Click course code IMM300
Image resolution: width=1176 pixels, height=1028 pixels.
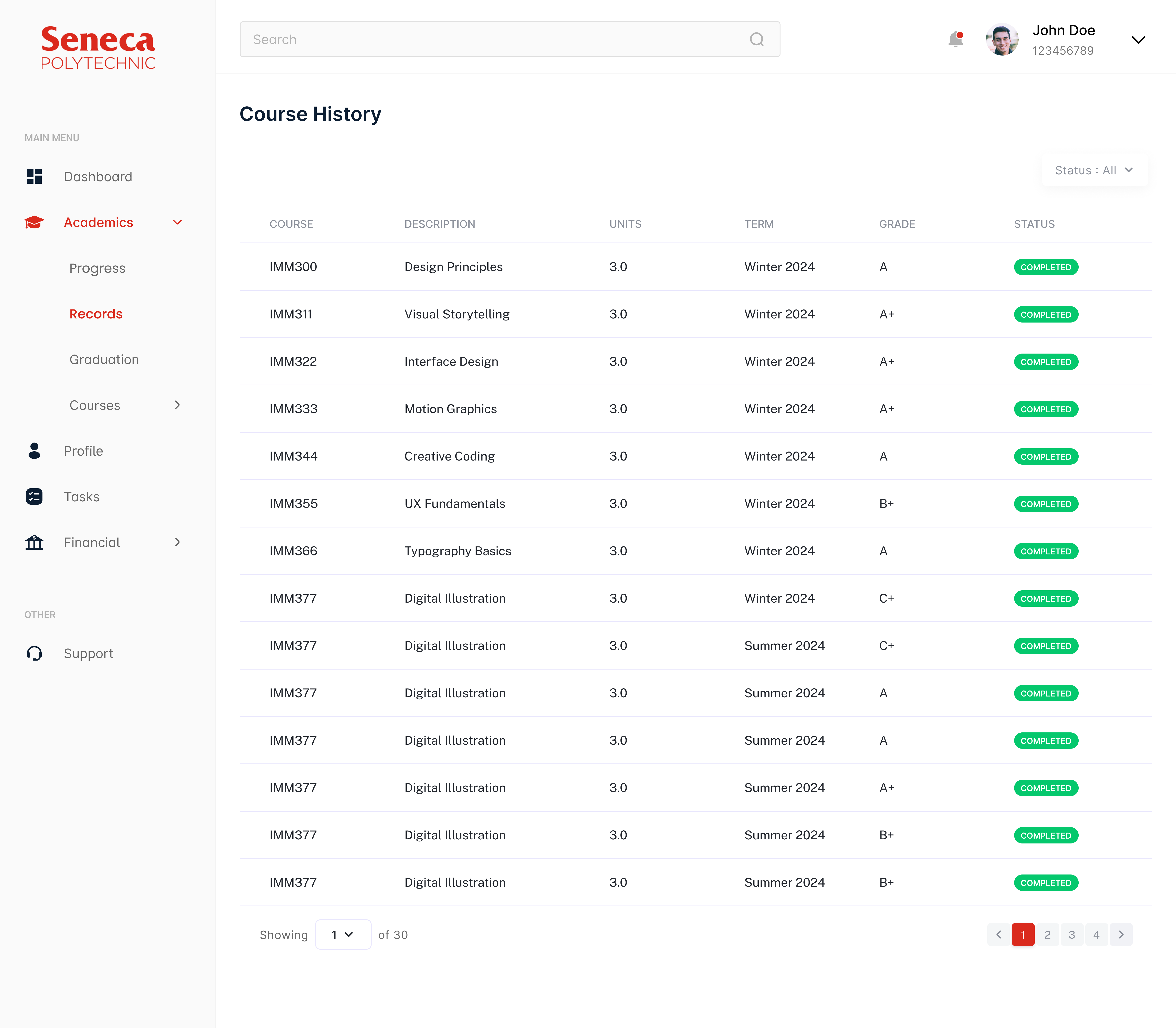[x=293, y=267]
